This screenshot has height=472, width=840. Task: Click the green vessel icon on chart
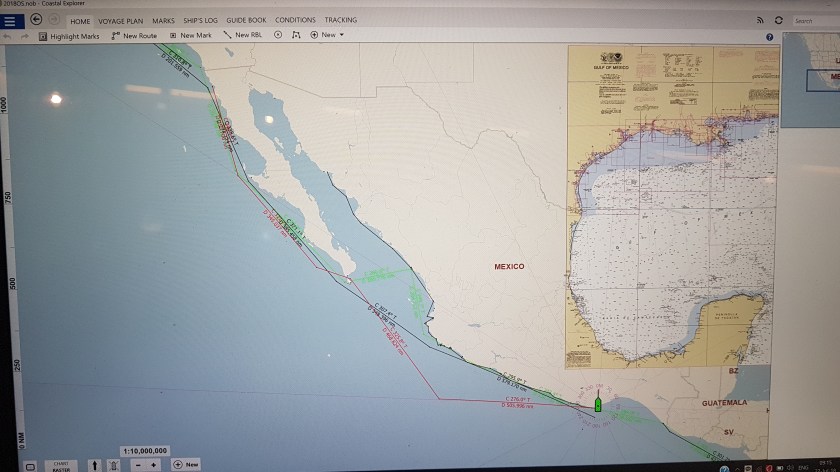598,404
